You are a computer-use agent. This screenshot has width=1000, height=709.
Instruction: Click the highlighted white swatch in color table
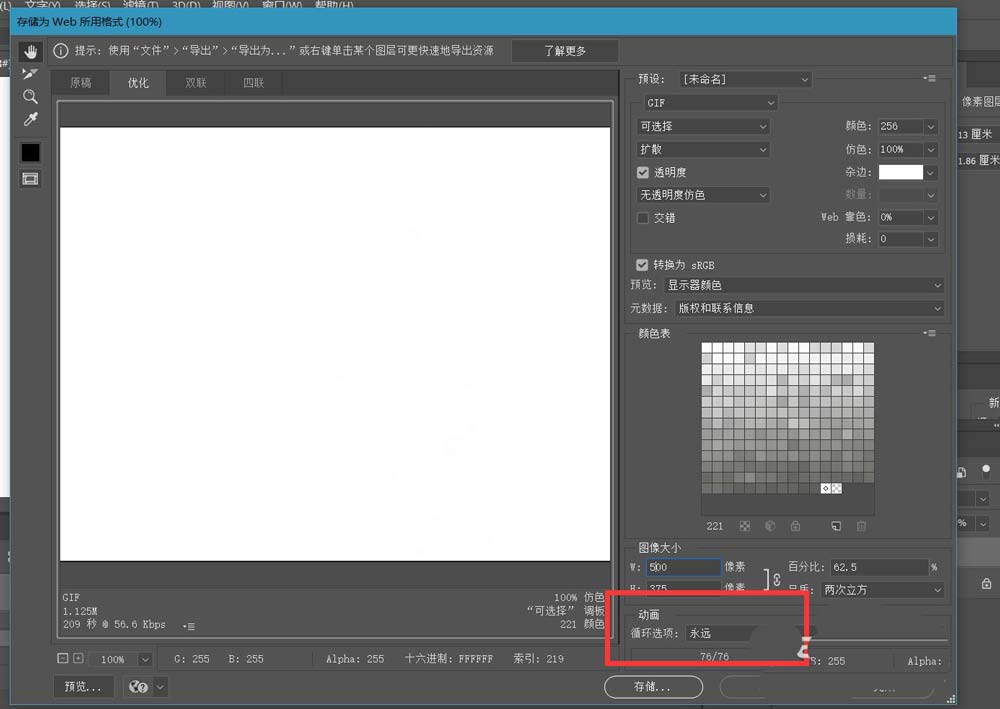[825, 488]
